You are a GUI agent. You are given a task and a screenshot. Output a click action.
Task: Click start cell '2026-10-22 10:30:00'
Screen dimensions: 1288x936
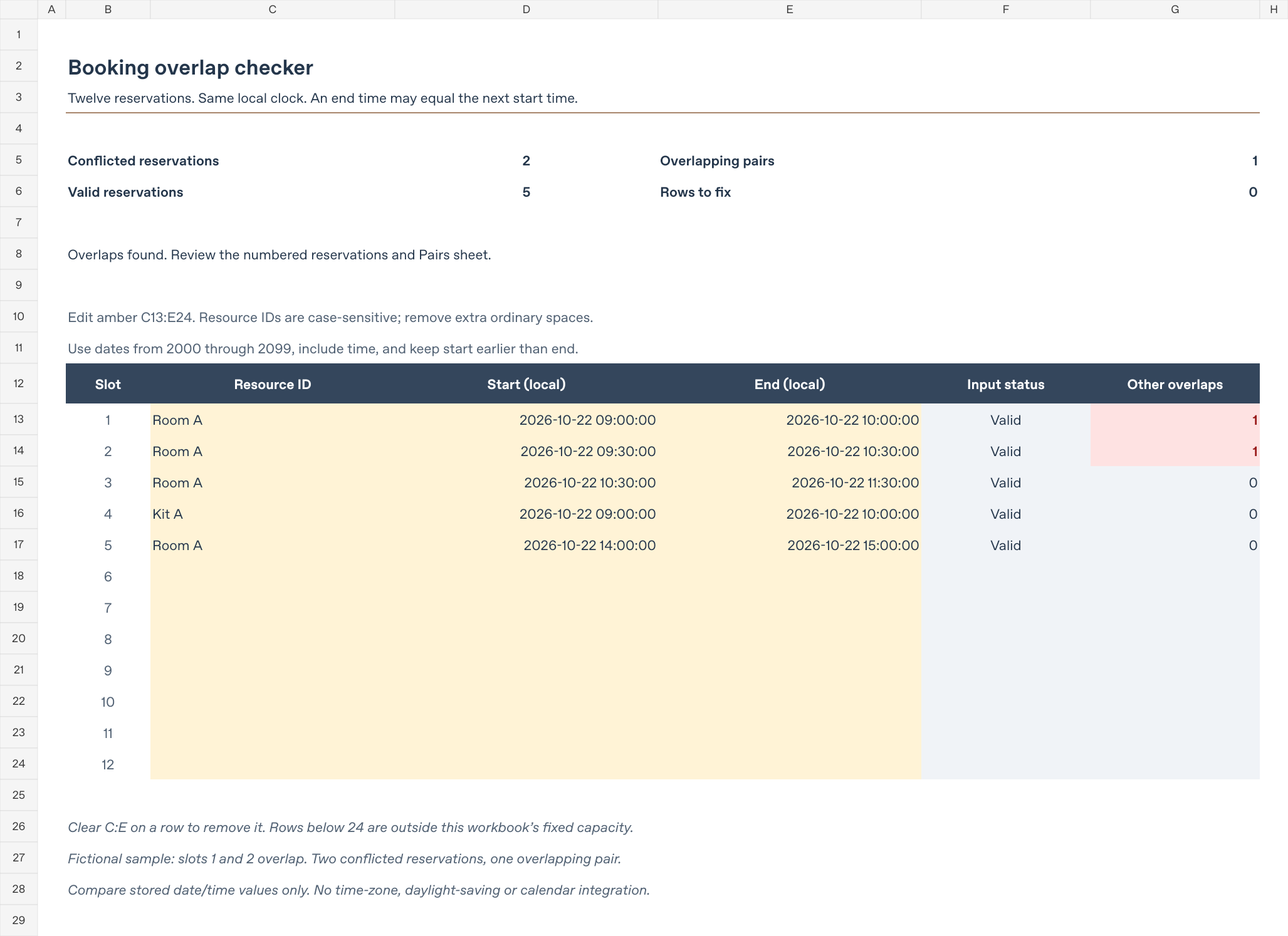526,482
